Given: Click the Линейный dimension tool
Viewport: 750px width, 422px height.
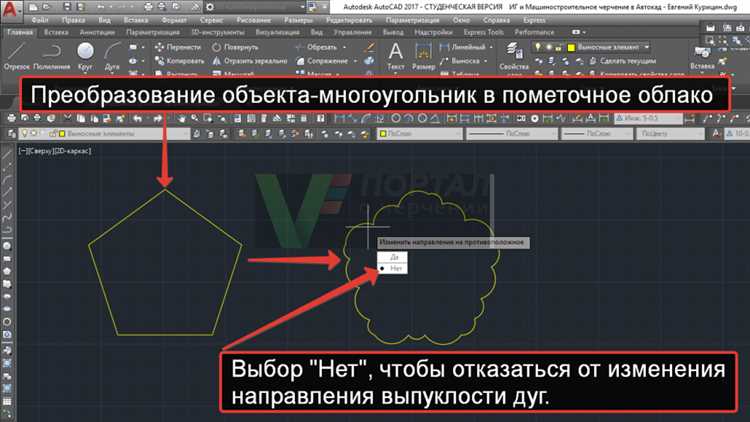Looking at the screenshot, I should pyautogui.click(x=463, y=47).
